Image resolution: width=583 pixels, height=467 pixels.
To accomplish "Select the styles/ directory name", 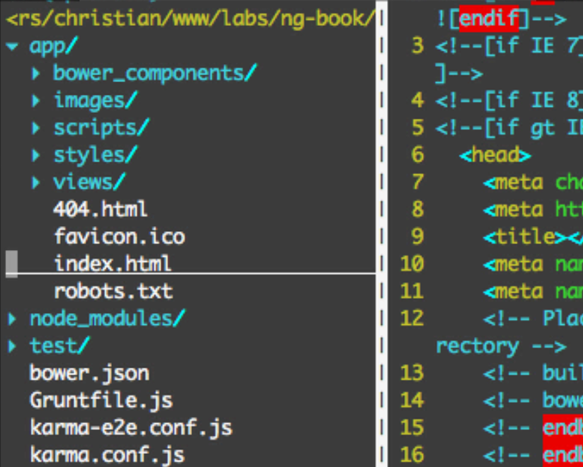I will click(96, 155).
